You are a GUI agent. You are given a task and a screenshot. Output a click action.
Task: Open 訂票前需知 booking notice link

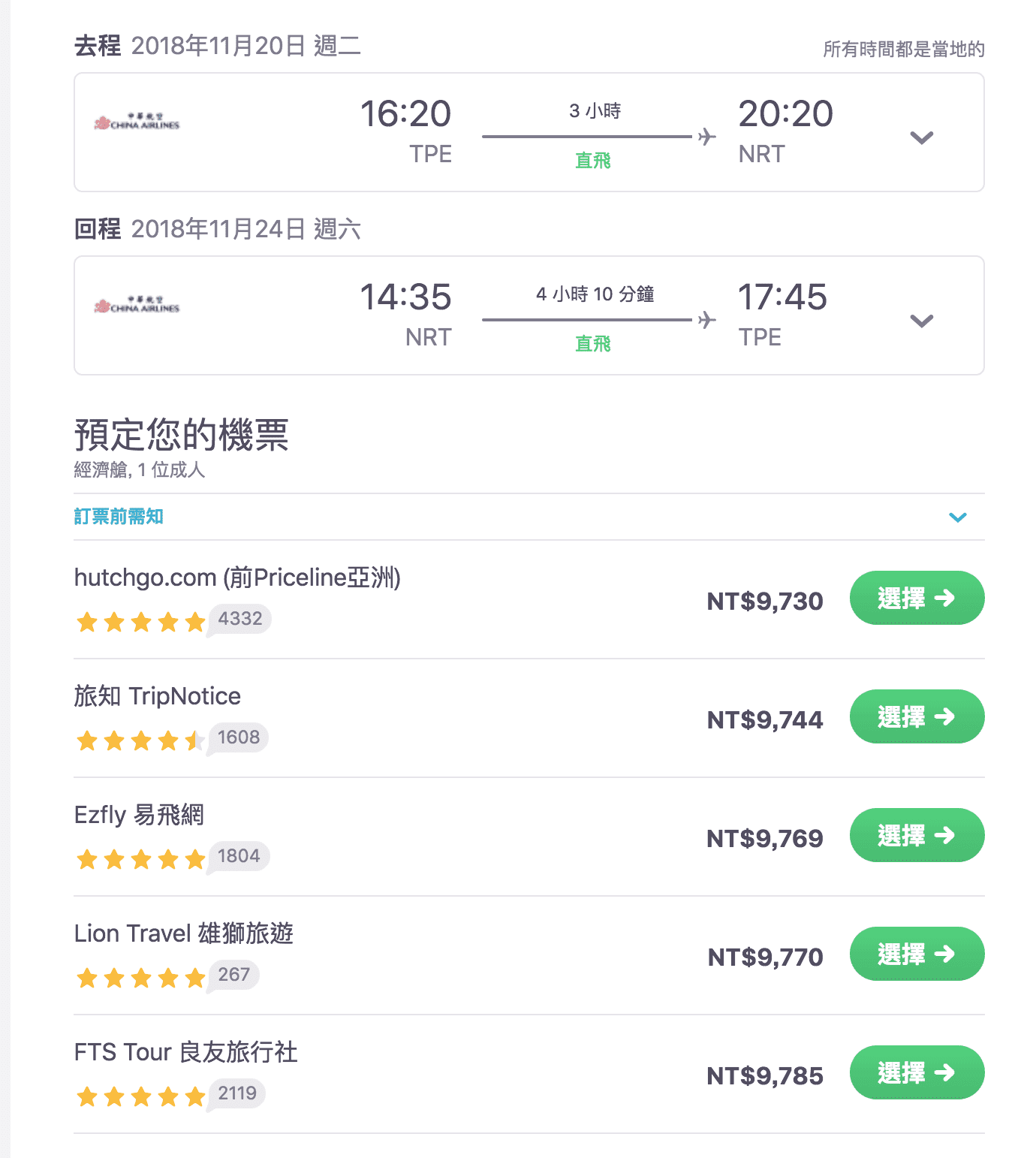[119, 517]
